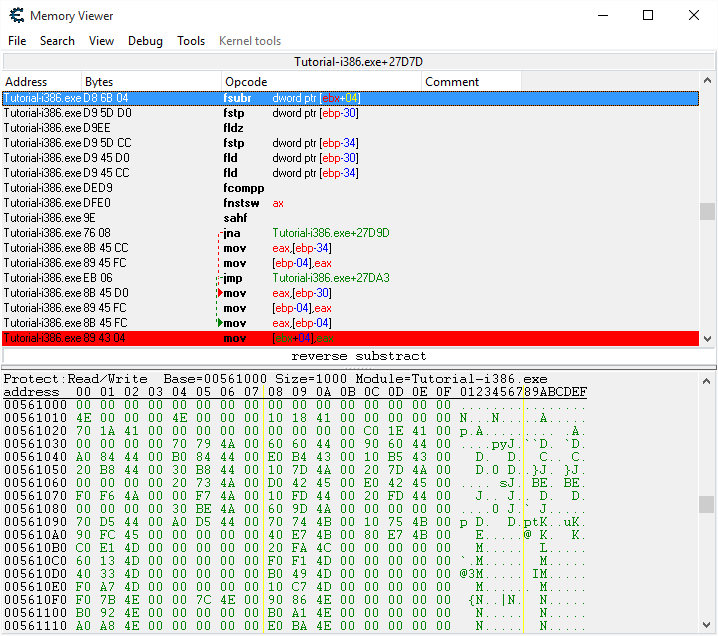Open the Debug menu

pyautogui.click(x=145, y=41)
